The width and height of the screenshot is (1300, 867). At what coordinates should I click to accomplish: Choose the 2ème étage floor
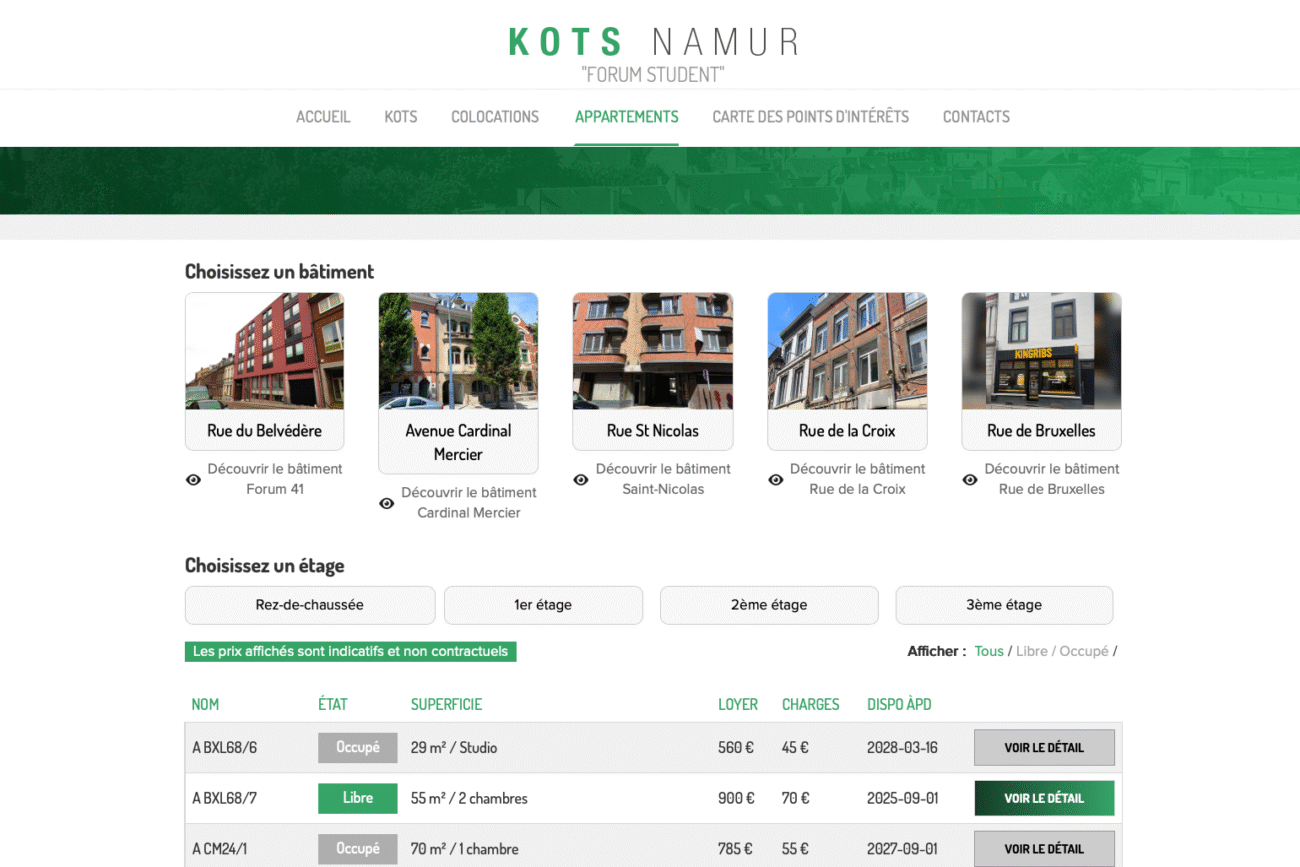(x=768, y=605)
